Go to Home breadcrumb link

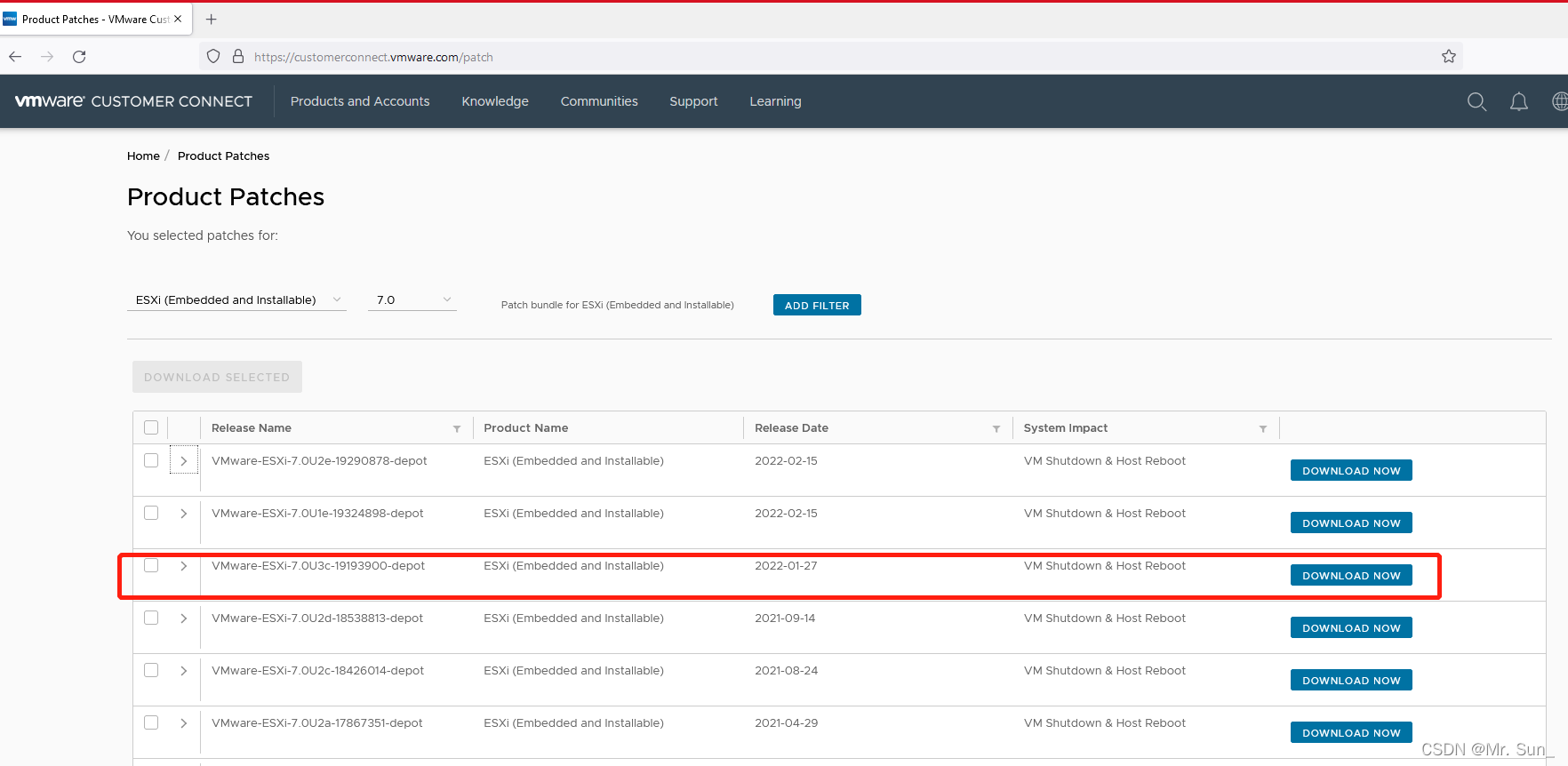(x=143, y=156)
